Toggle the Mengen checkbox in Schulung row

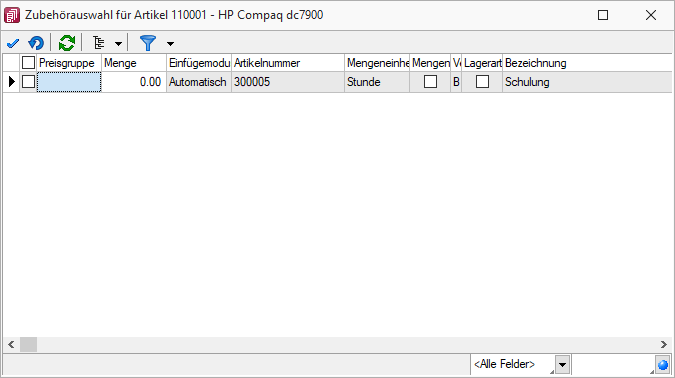point(430,82)
